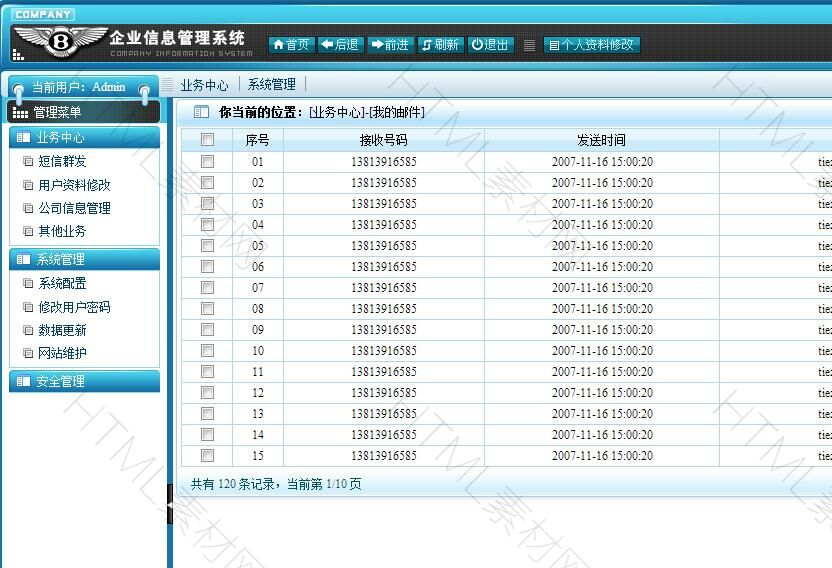Go back with the 后退 button
Image resolution: width=832 pixels, height=568 pixels.
(x=340, y=45)
